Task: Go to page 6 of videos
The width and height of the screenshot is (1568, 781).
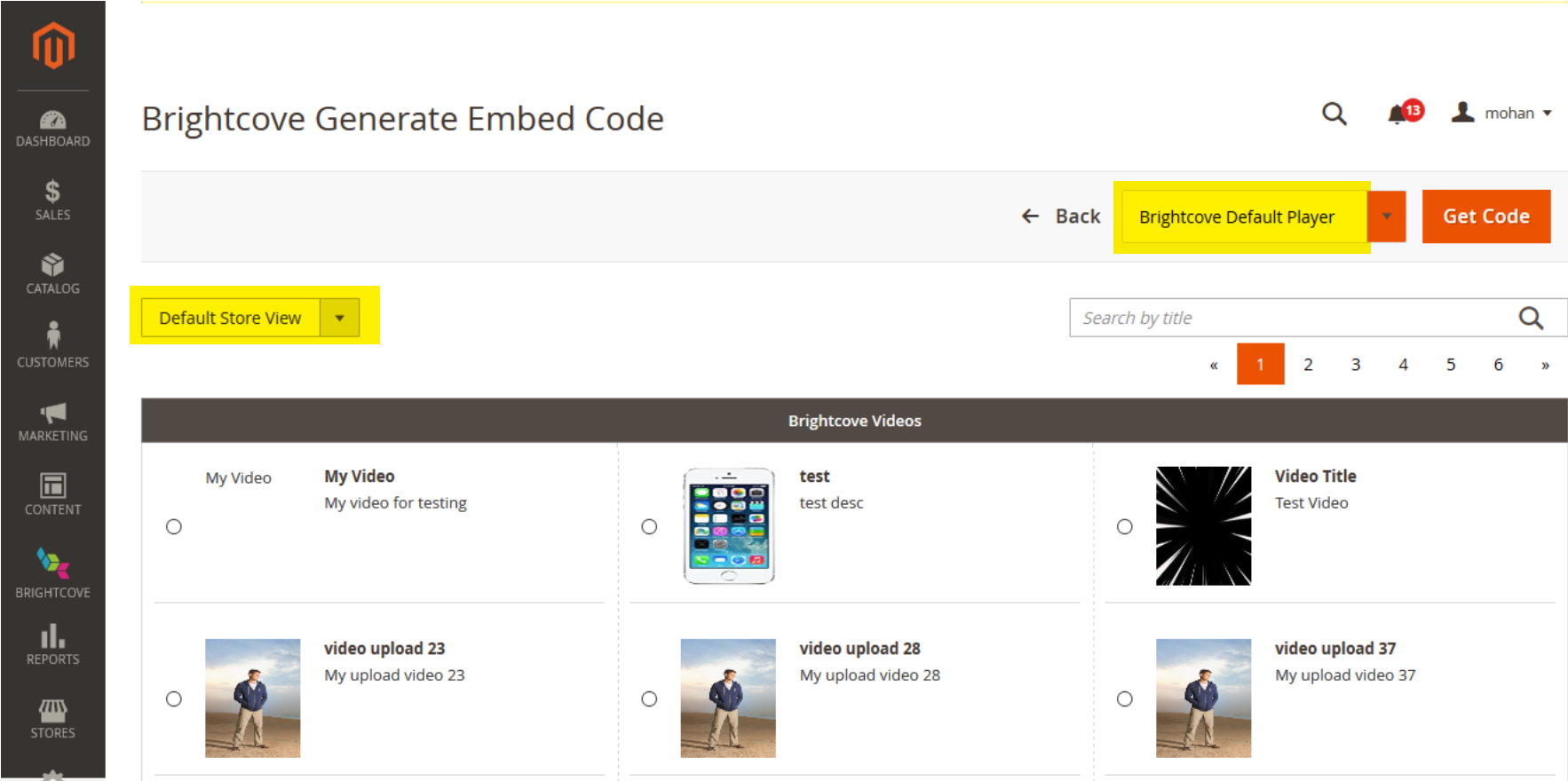Action: 1498,364
